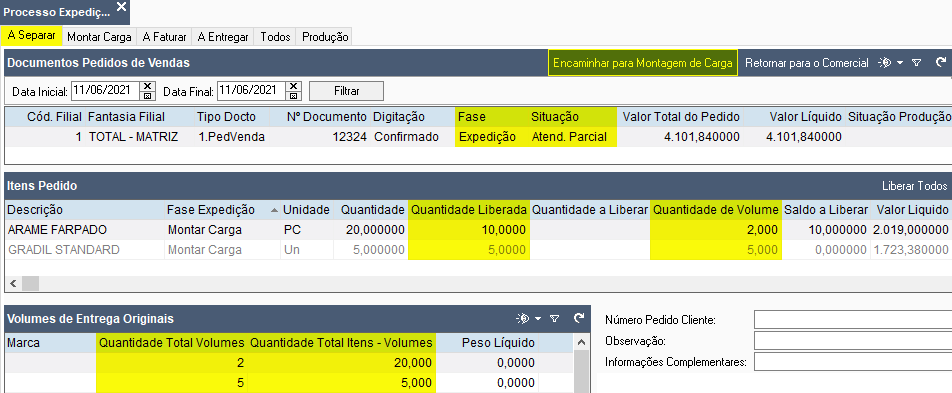This screenshot has width=952, height=393.
Task: Click the Número Pedido Cliente field
Action: (x=852, y=320)
